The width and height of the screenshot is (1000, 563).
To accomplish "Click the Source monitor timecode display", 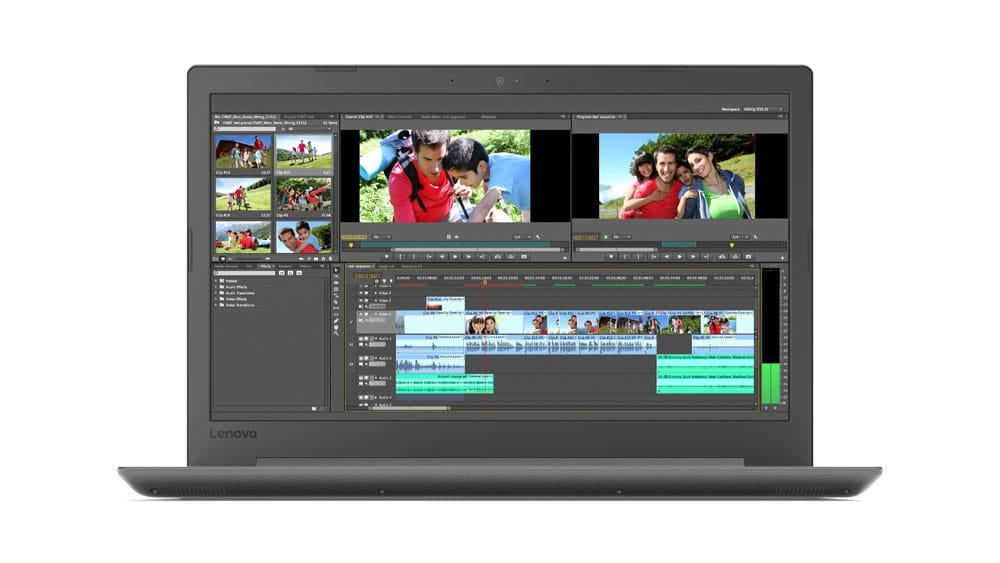I will pos(354,237).
